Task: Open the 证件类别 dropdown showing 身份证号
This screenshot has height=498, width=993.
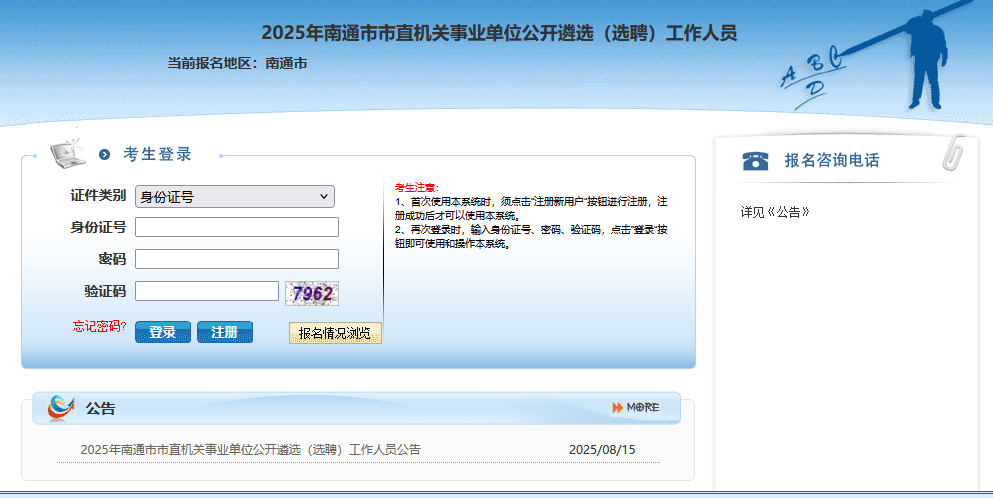Action: tap(235, 197)
